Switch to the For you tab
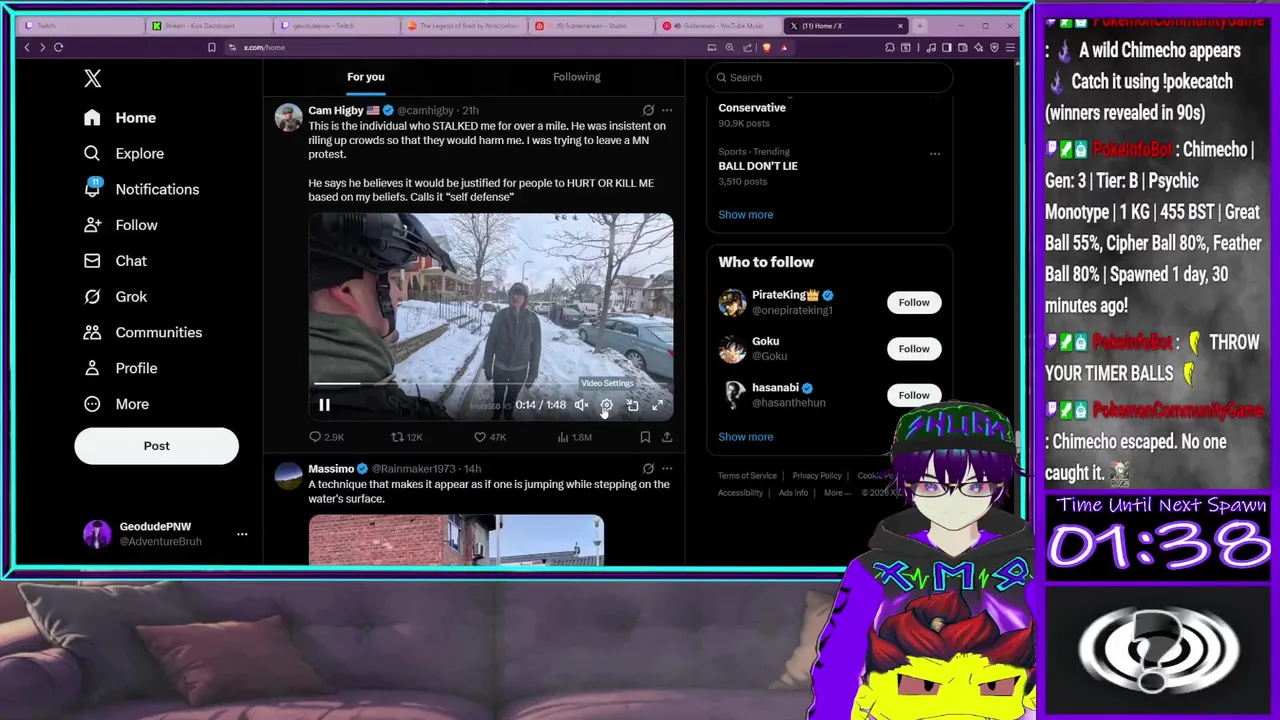The image size is (1280, 720). point(366,77)
